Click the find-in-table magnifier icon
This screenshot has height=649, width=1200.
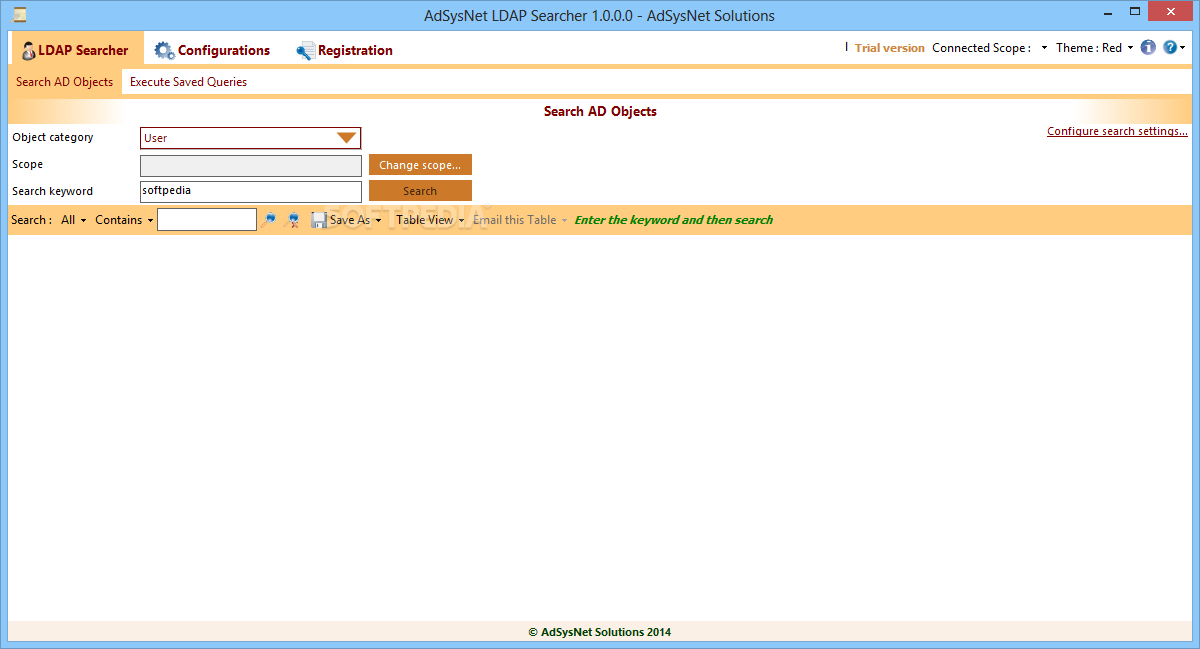[x=270, y=220]
